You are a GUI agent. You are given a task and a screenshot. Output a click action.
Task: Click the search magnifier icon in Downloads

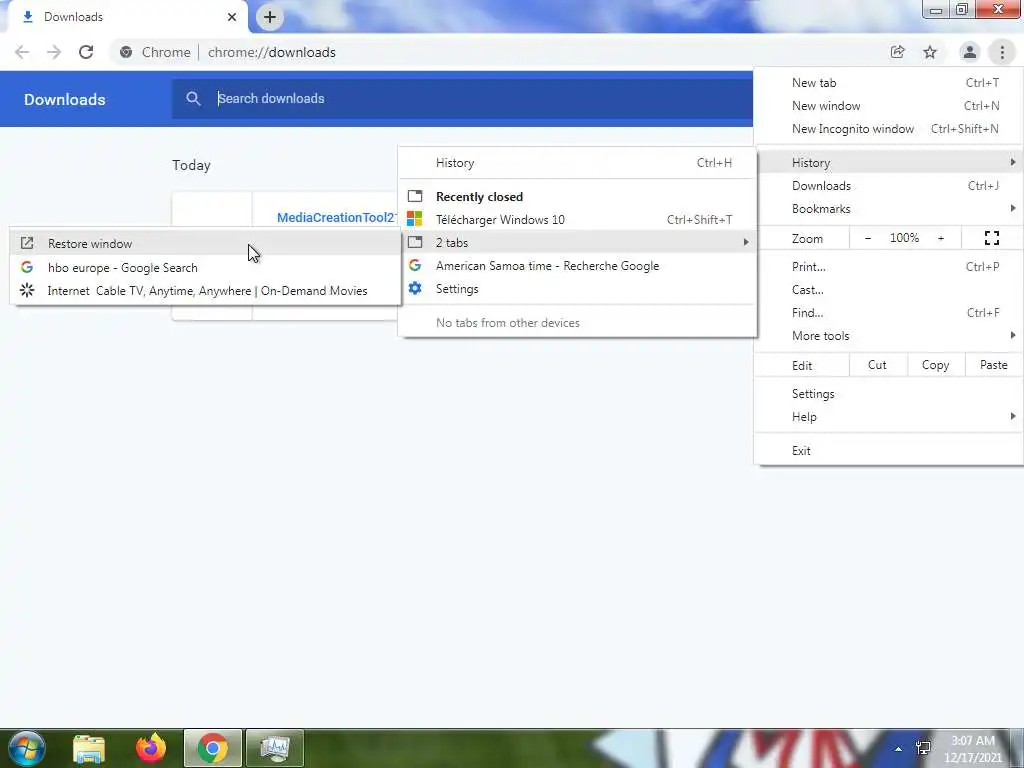point(193,99)
